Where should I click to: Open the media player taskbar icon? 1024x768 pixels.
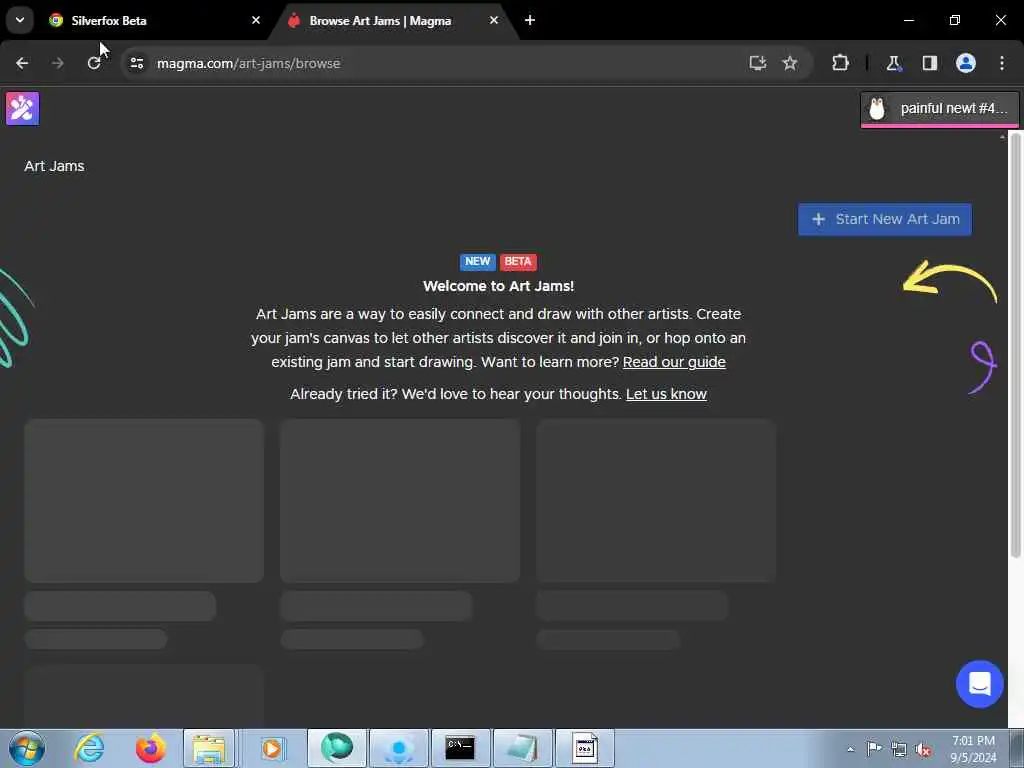(270, 748)
